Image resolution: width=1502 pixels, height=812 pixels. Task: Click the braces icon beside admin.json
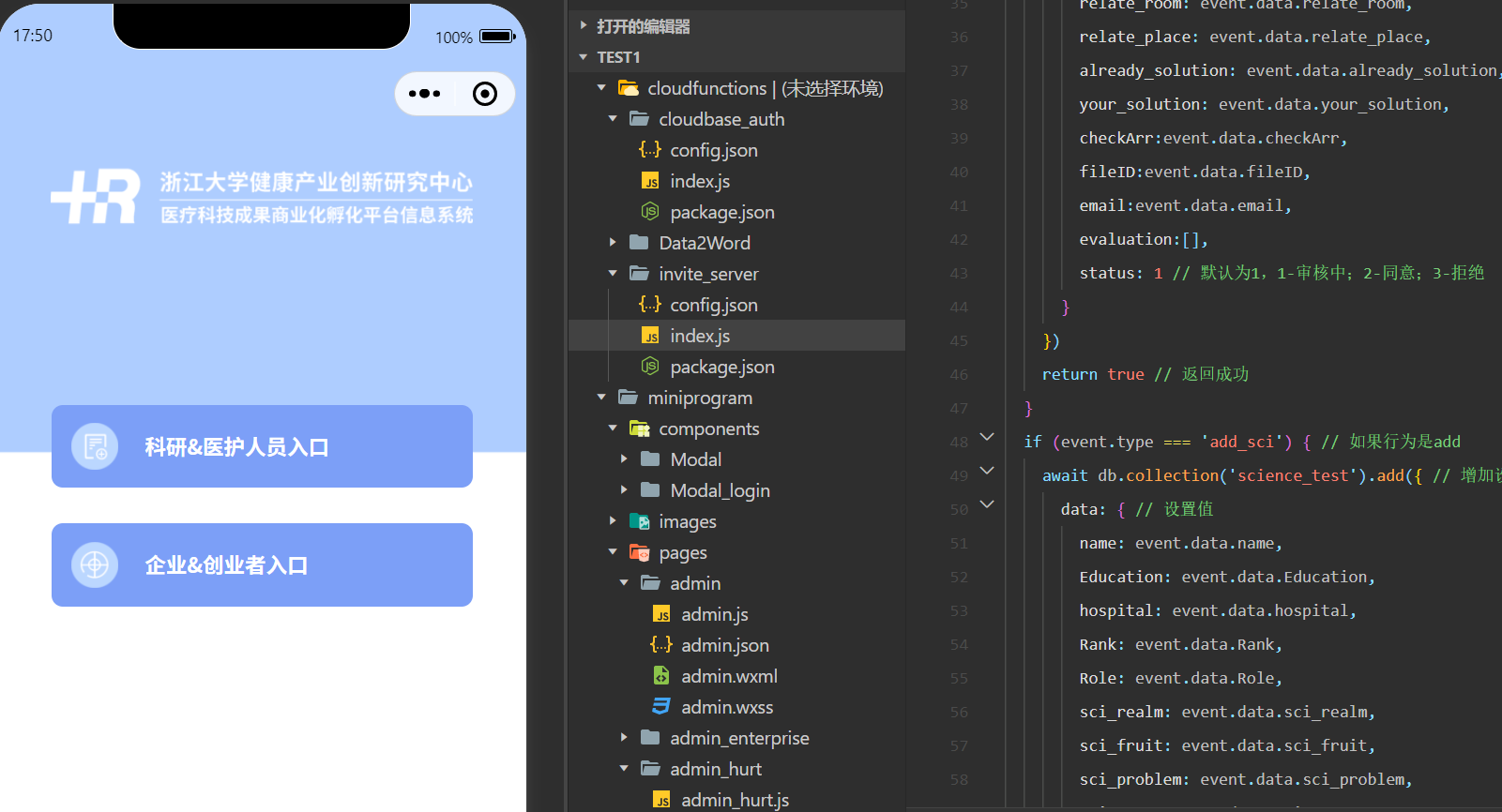click(x=661, y=645)
